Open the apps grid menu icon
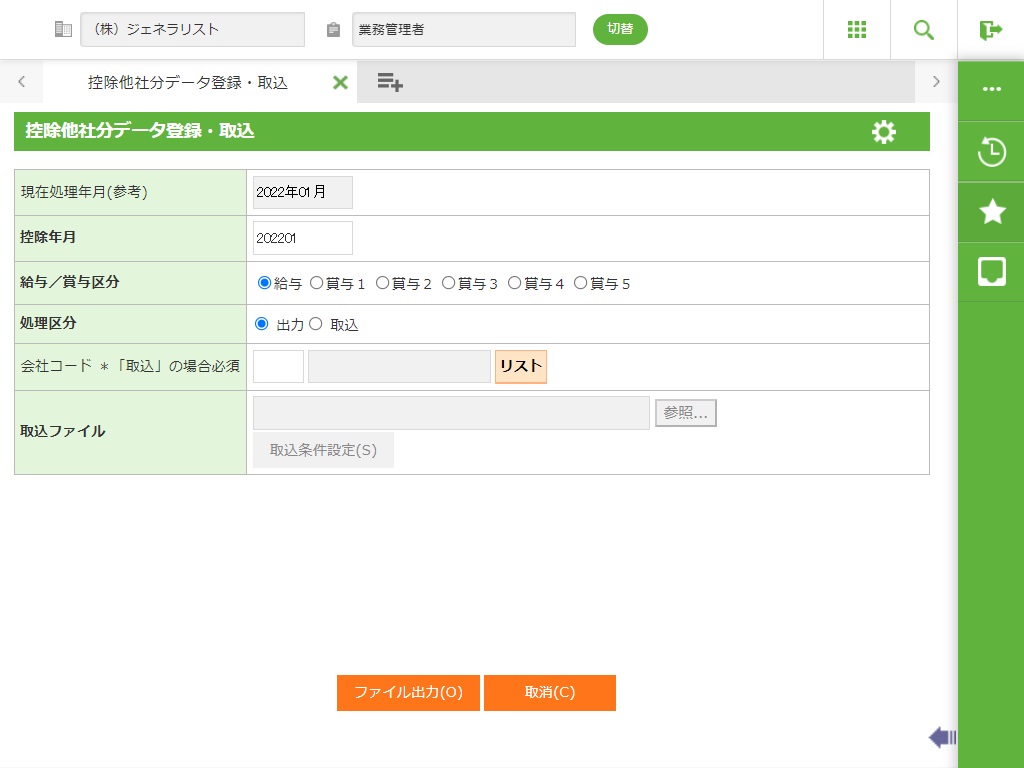The width and height of the screenshot is (1024, 768). coord(856,30)
